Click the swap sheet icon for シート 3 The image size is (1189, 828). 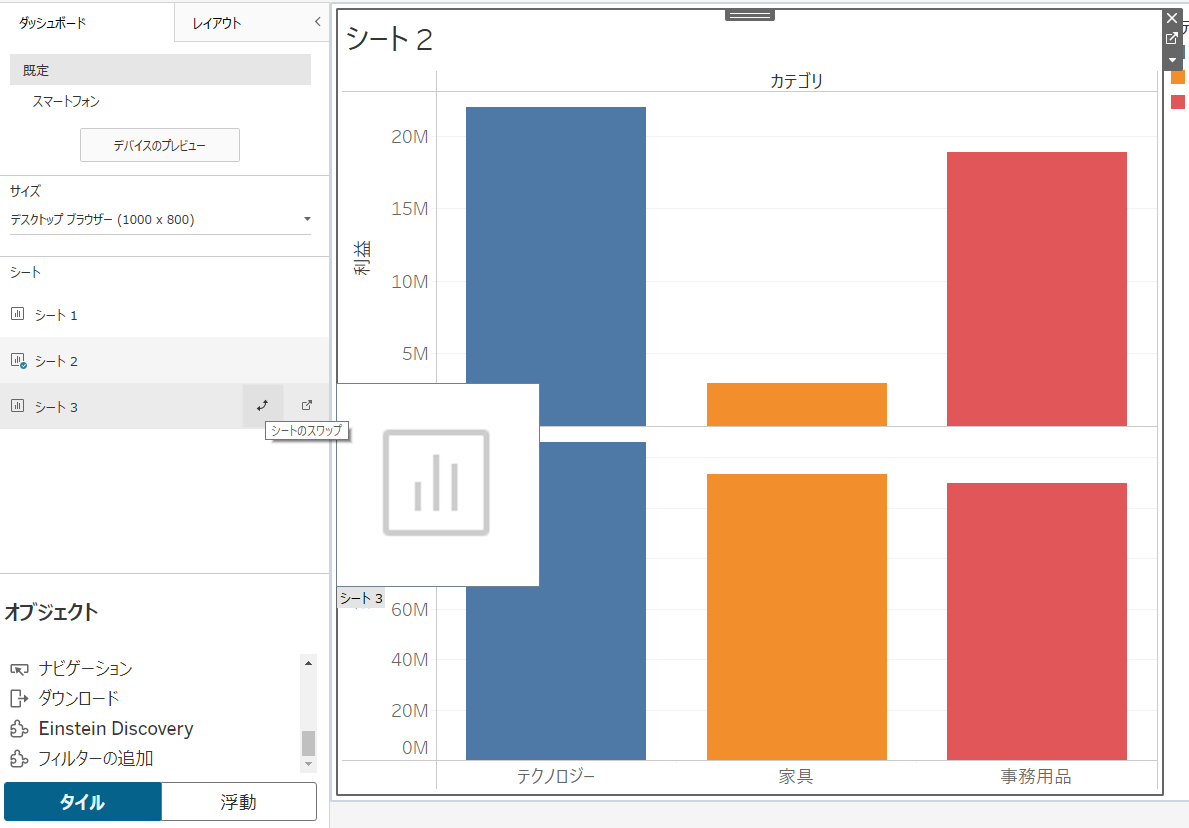pyautogui.click(x=262, y=406)
